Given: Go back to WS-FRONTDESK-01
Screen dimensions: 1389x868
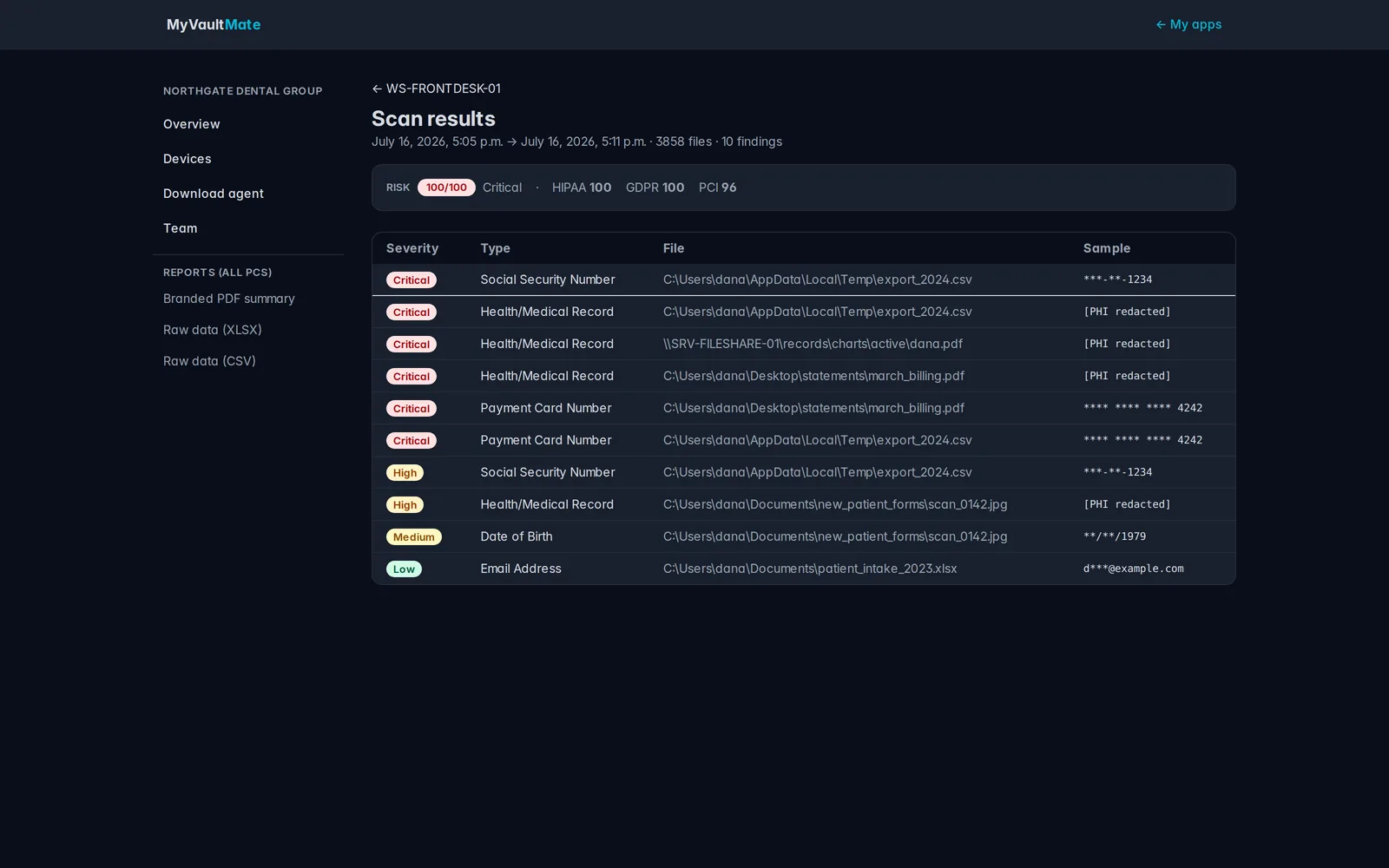Looking at the screenshot, I should pos(436,89).
